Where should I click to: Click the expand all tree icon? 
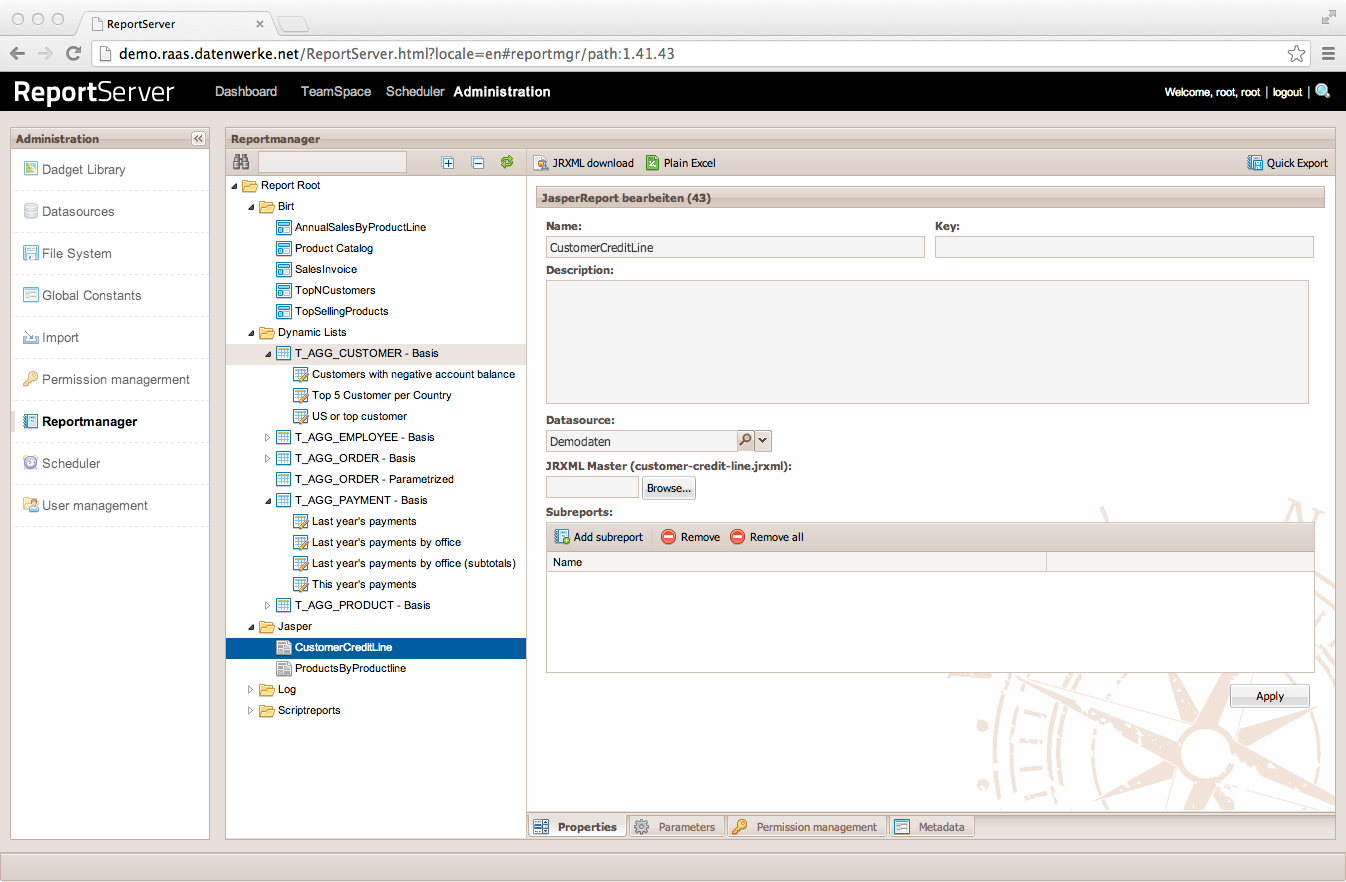(x=448, y=162)
